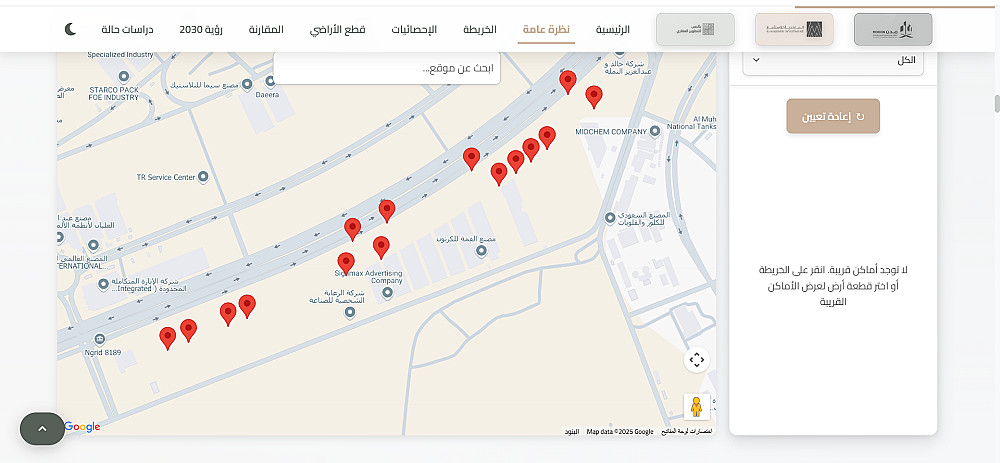1000x463 pixels.
Task: Select the active نظرة عامة tab
Action: 547,30
